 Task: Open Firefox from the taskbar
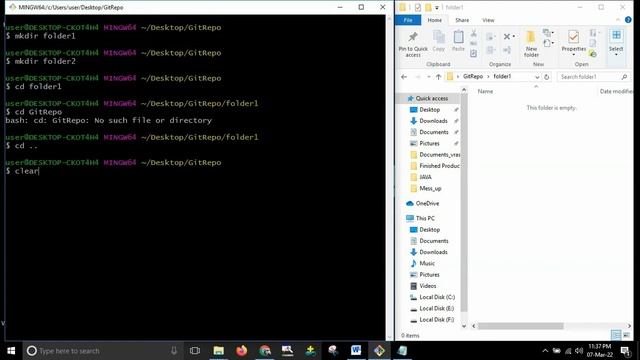pos(242,351)
